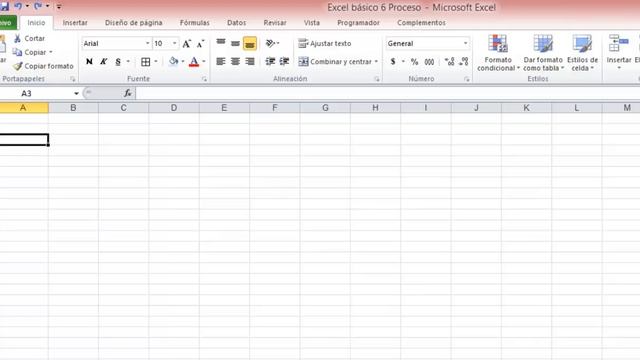Toggle italic (K) formatting
The width and height of the screenshot is (640, 360).
coord(103,62)
